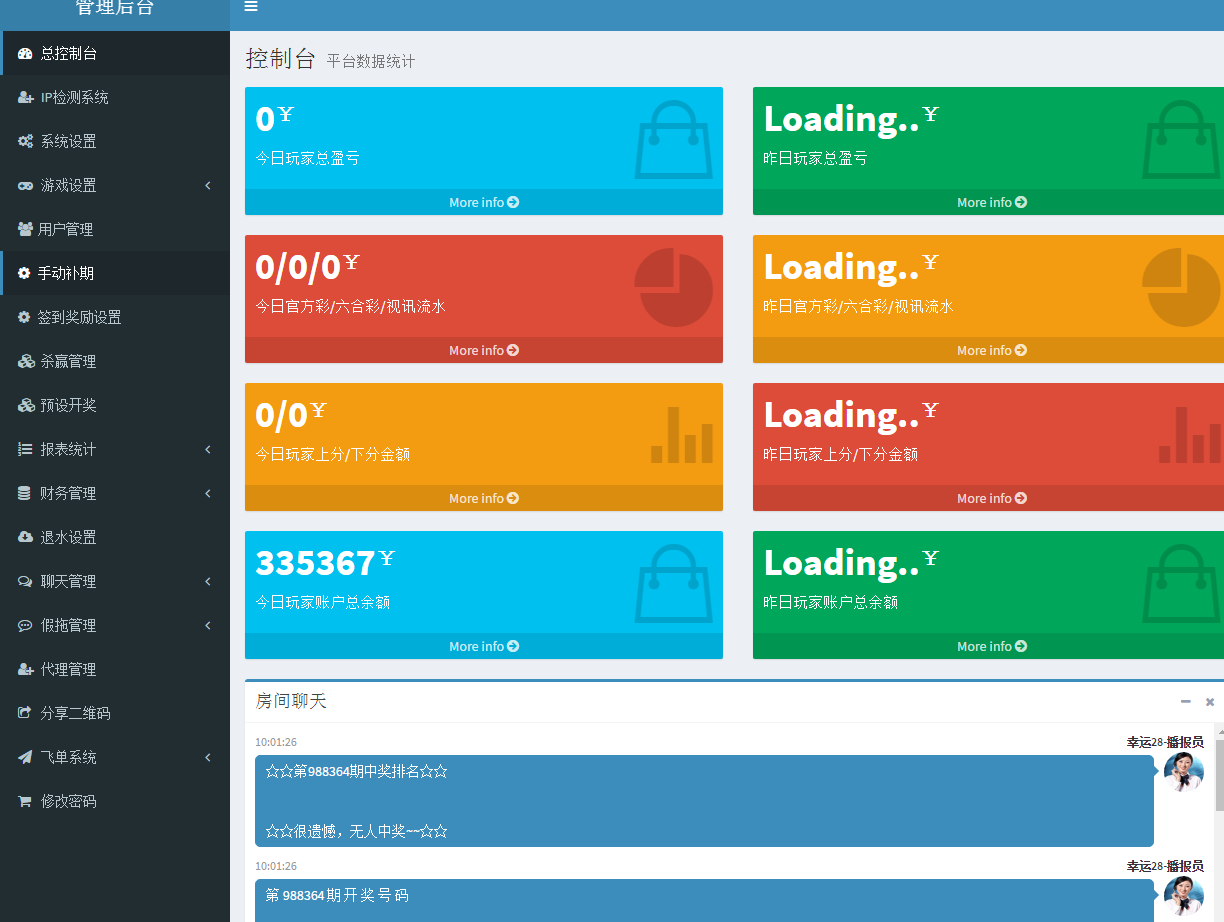
Task: Click the share icon beside 分享二维码
Action: 25,714
